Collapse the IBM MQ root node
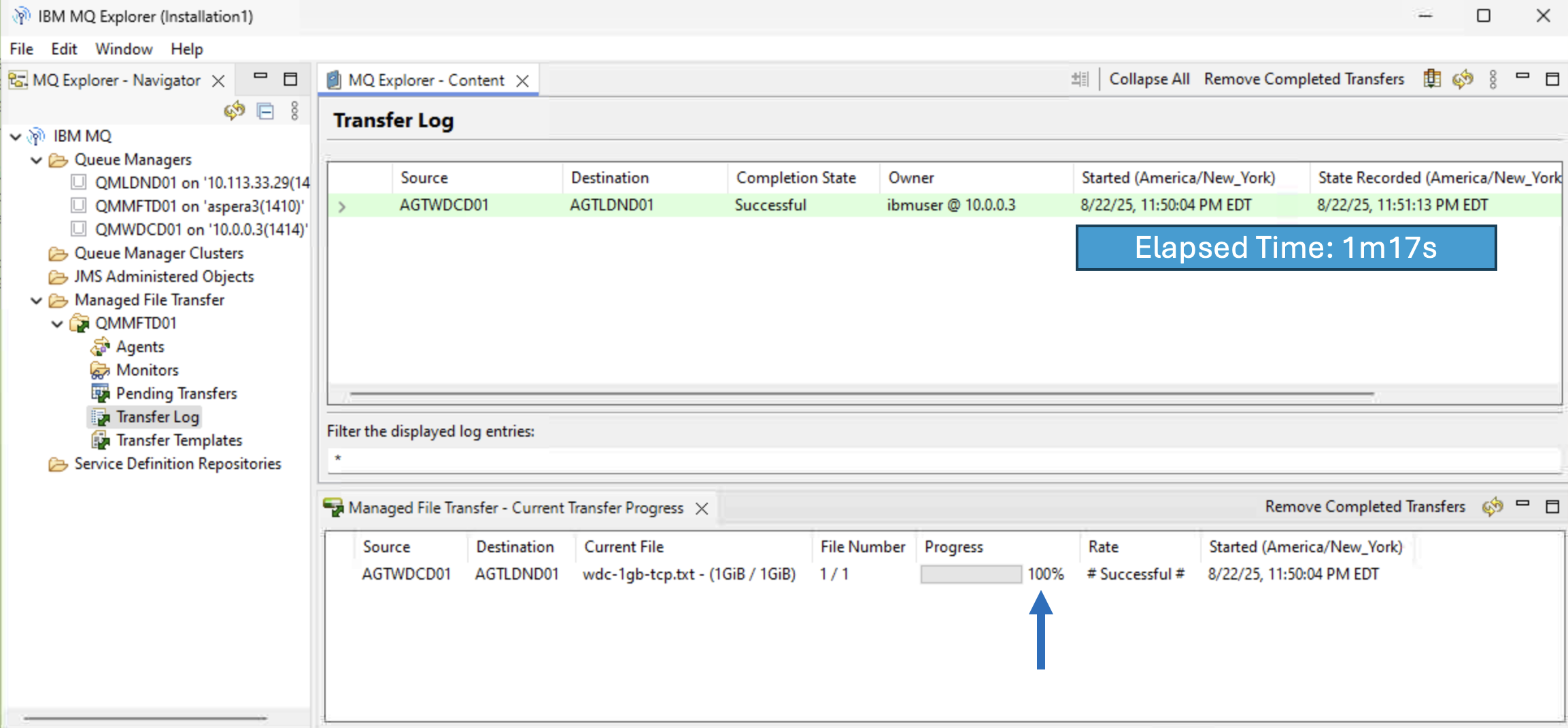Image resolution: width=1568 pixels, height=728 pixels. (x=16, y=137)
